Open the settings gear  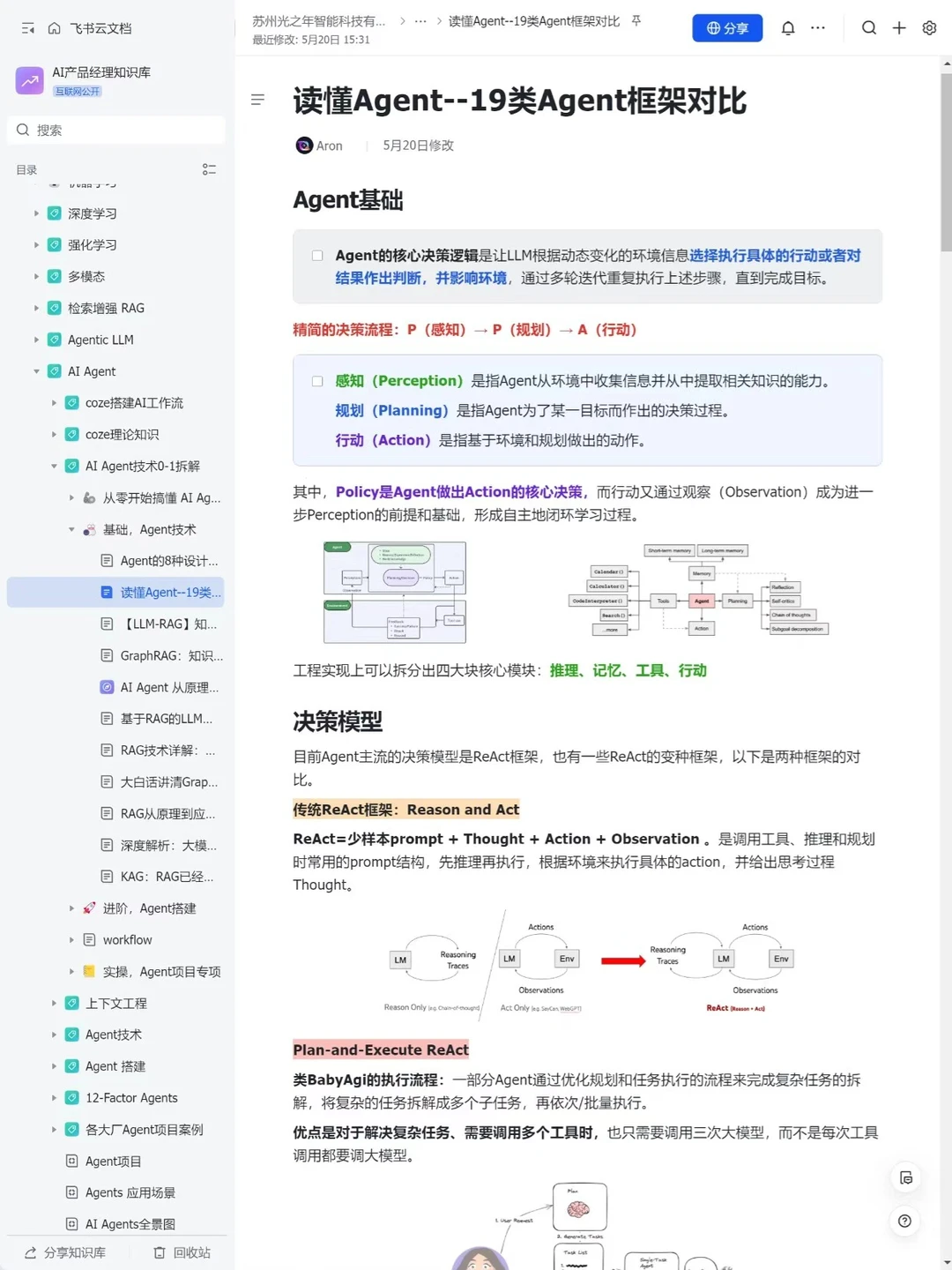tap(929, 27)
